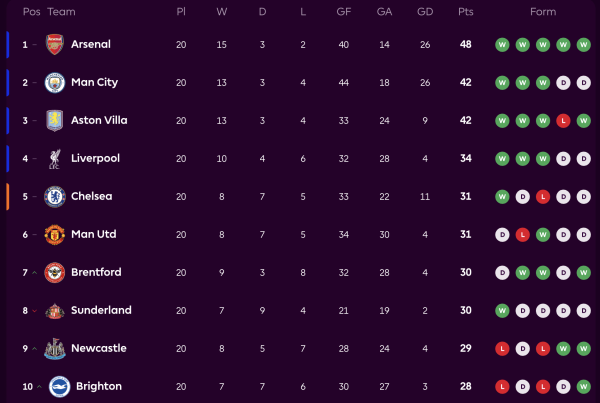Select the GD column header
This screenshot has height=403, width=600.
click(x=425, y=12)
